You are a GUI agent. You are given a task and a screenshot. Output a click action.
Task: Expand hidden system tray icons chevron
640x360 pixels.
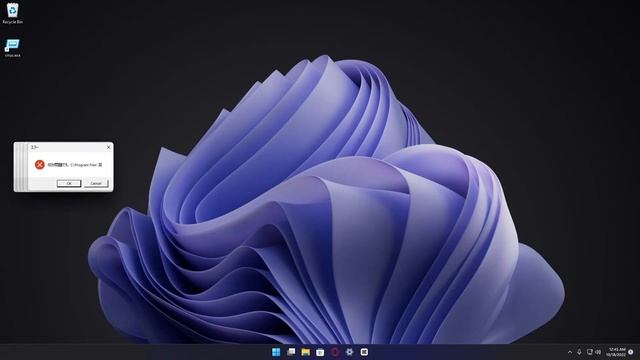(570, 352)
